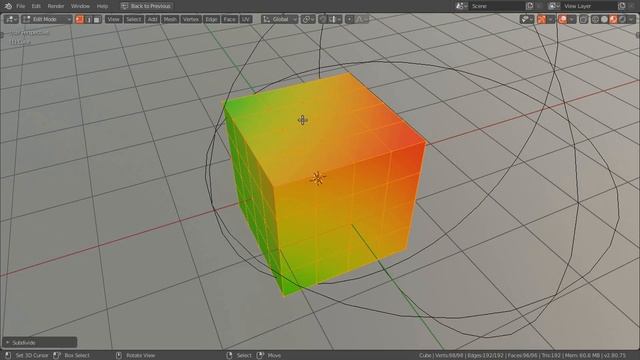Click the 3D cursor on the cube
This screenshot has height=360, width=640.
click(302, 120)
